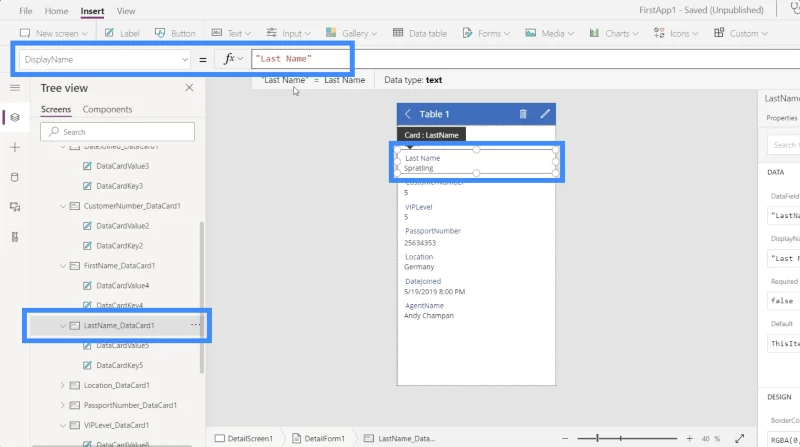Image resolution: width=800 pixels, height=447 pixels.
Task: Select DataCardValue2 in tree
Action: (x=122, y=226)
